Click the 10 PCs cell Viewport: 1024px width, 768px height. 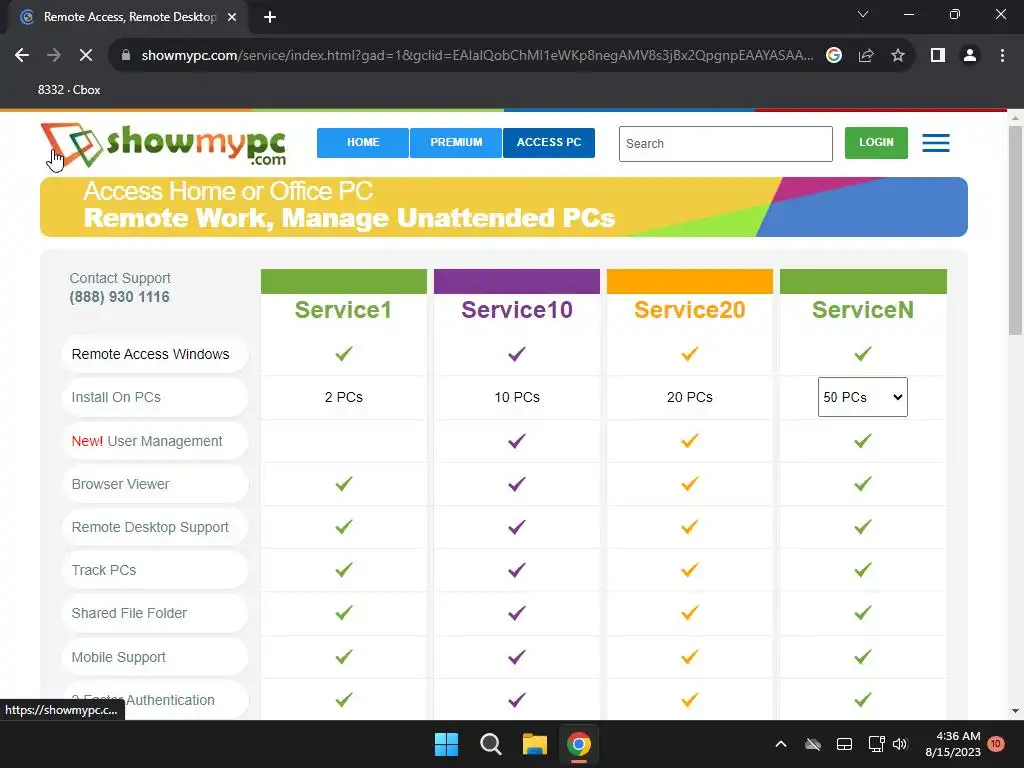(x=517, y=397)
